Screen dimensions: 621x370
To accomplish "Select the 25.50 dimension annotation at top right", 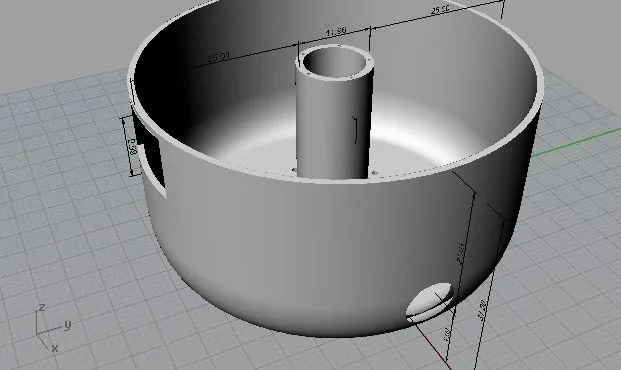I will [440, 10].
